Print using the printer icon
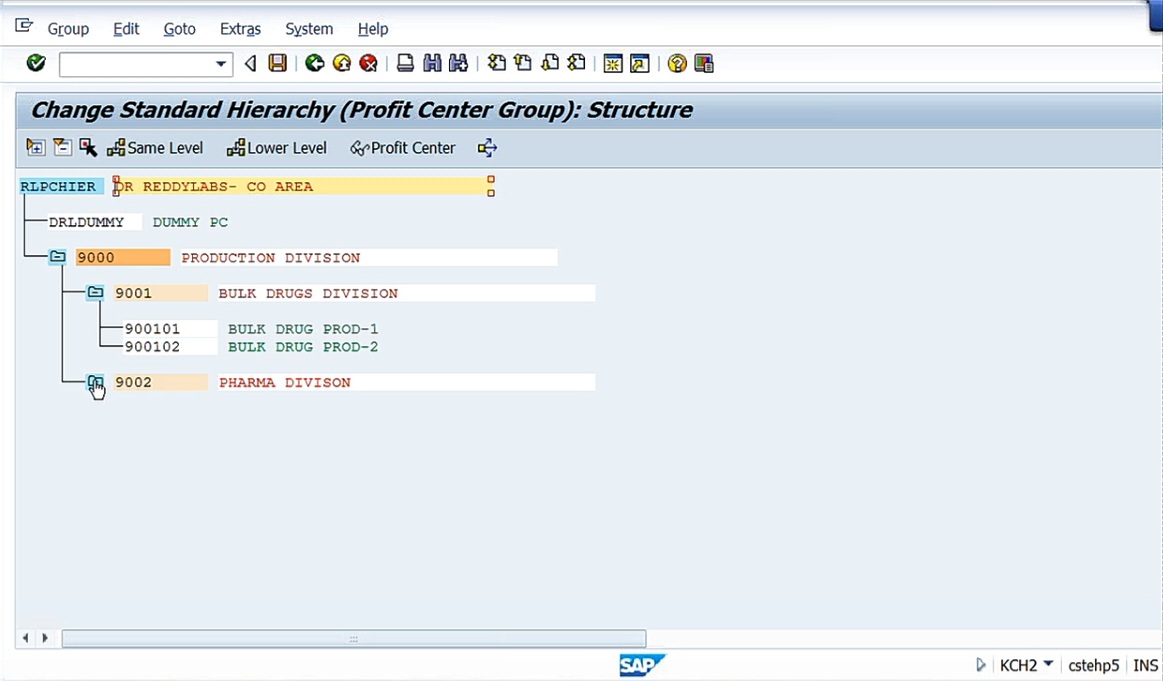The height and width of the screenshot is (681, 1163). point(405,63)
